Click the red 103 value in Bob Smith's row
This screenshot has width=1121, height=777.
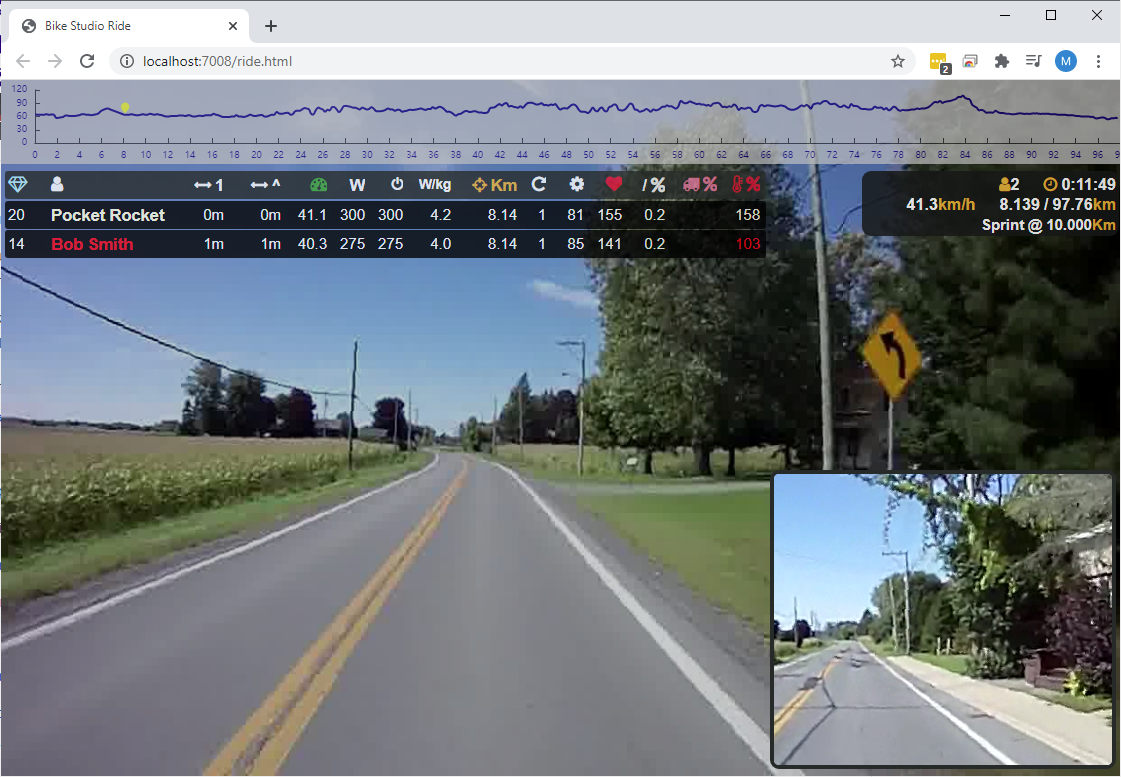click(x=748, y=244)
